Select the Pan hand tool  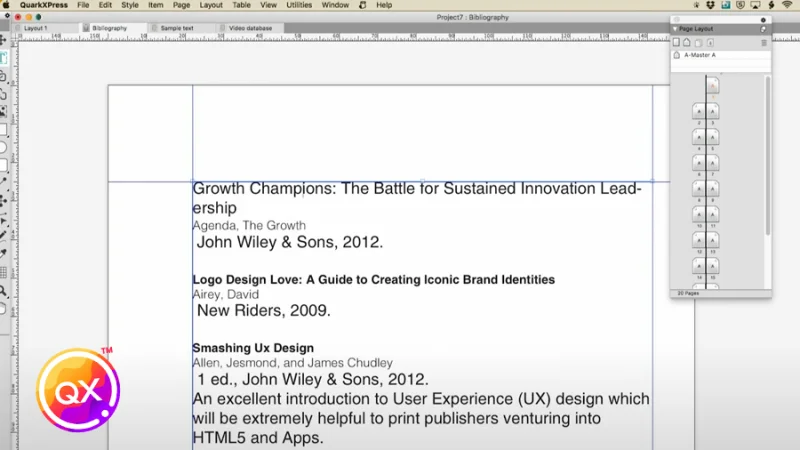pos(4,309)
